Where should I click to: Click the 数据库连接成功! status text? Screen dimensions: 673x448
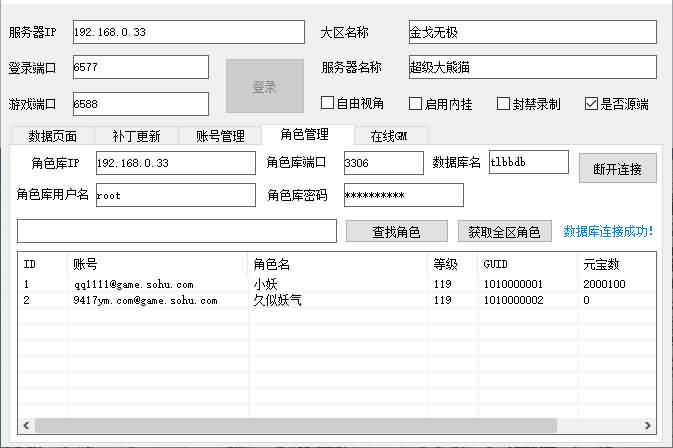pos(608,231)
